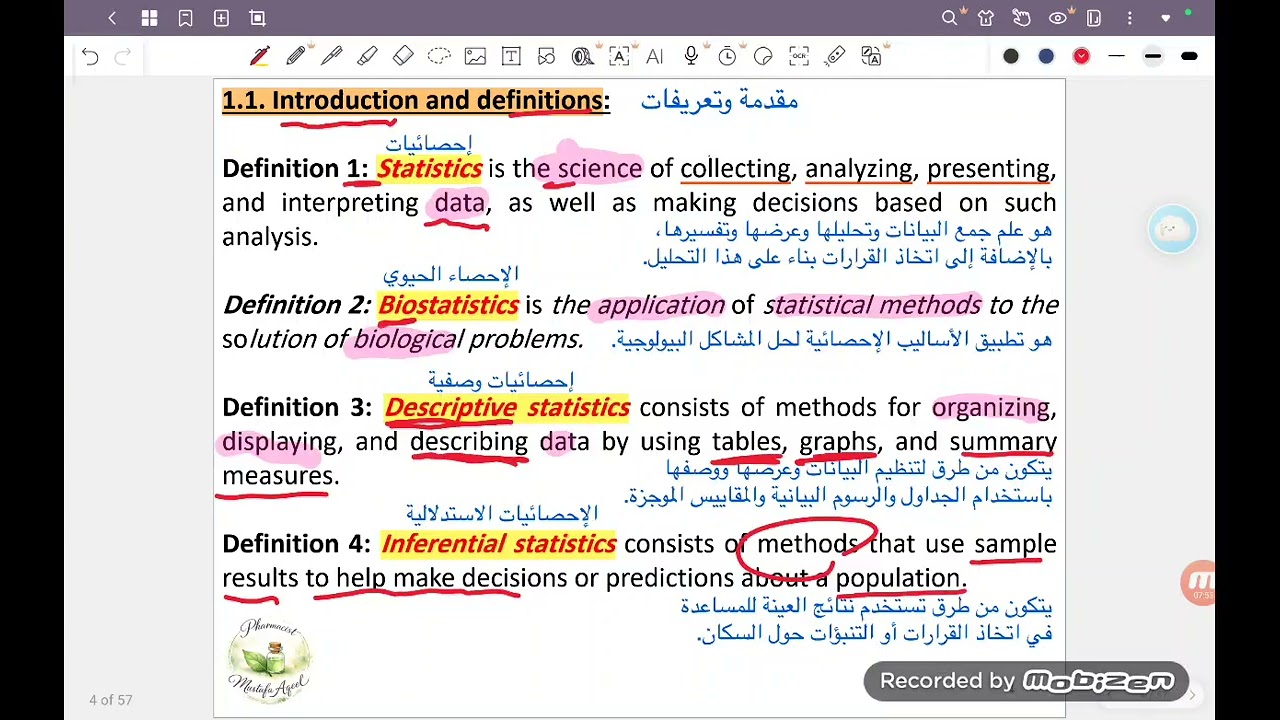The image size is (1280, 720).
Task: Pick the dark blue pen color
Action: [1046, 56]
